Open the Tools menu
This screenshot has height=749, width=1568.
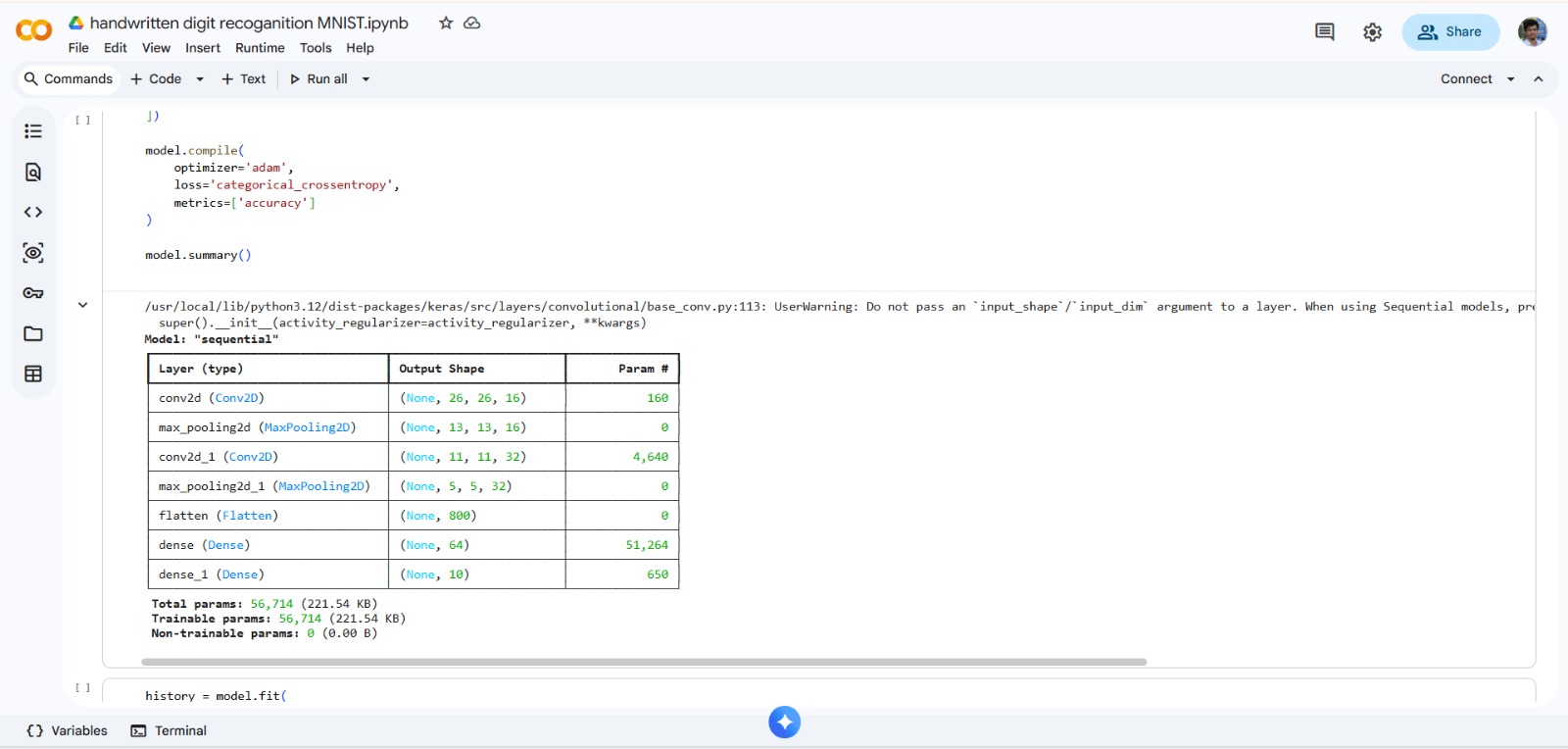pyautogui.click(x=316, y=48)
